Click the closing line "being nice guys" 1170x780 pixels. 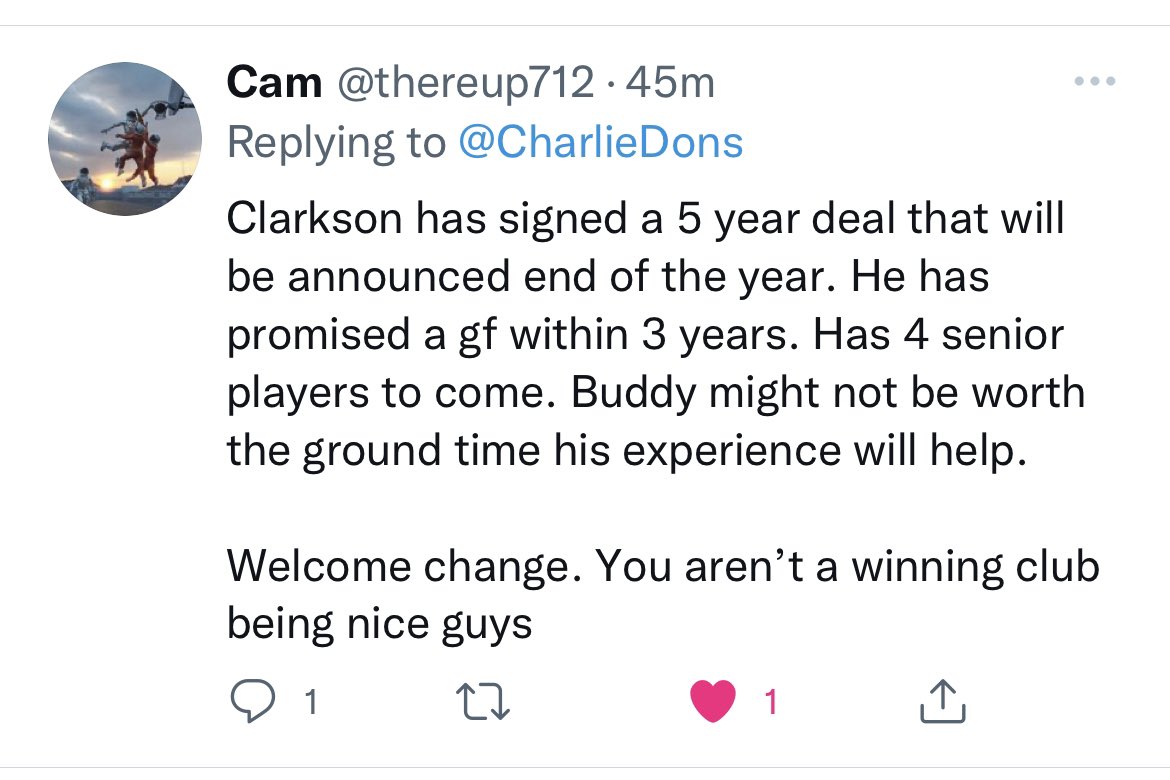379,625
